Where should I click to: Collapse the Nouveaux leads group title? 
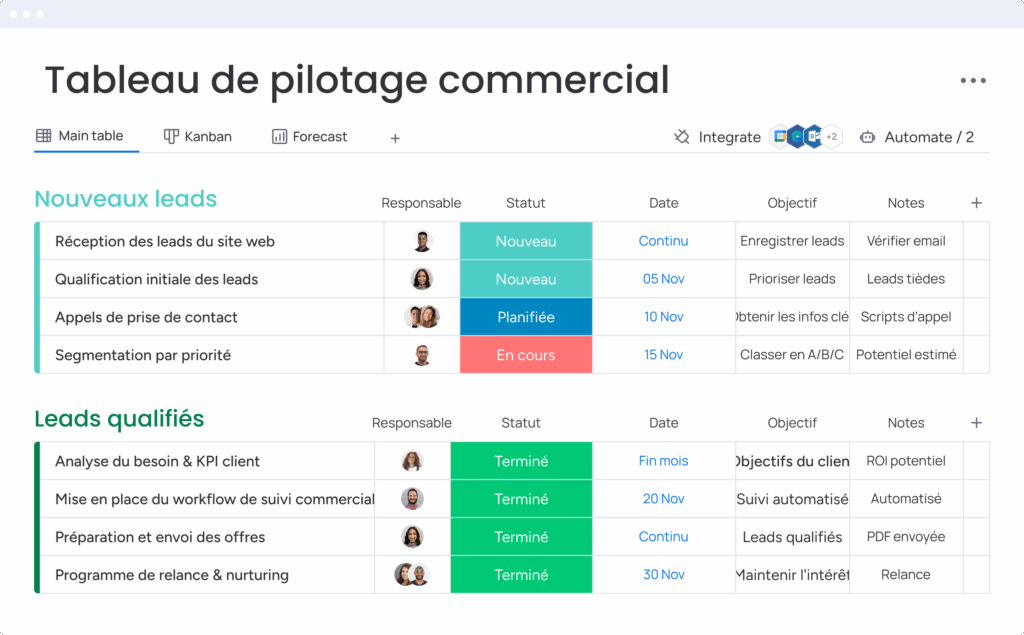tap(125, 199)
